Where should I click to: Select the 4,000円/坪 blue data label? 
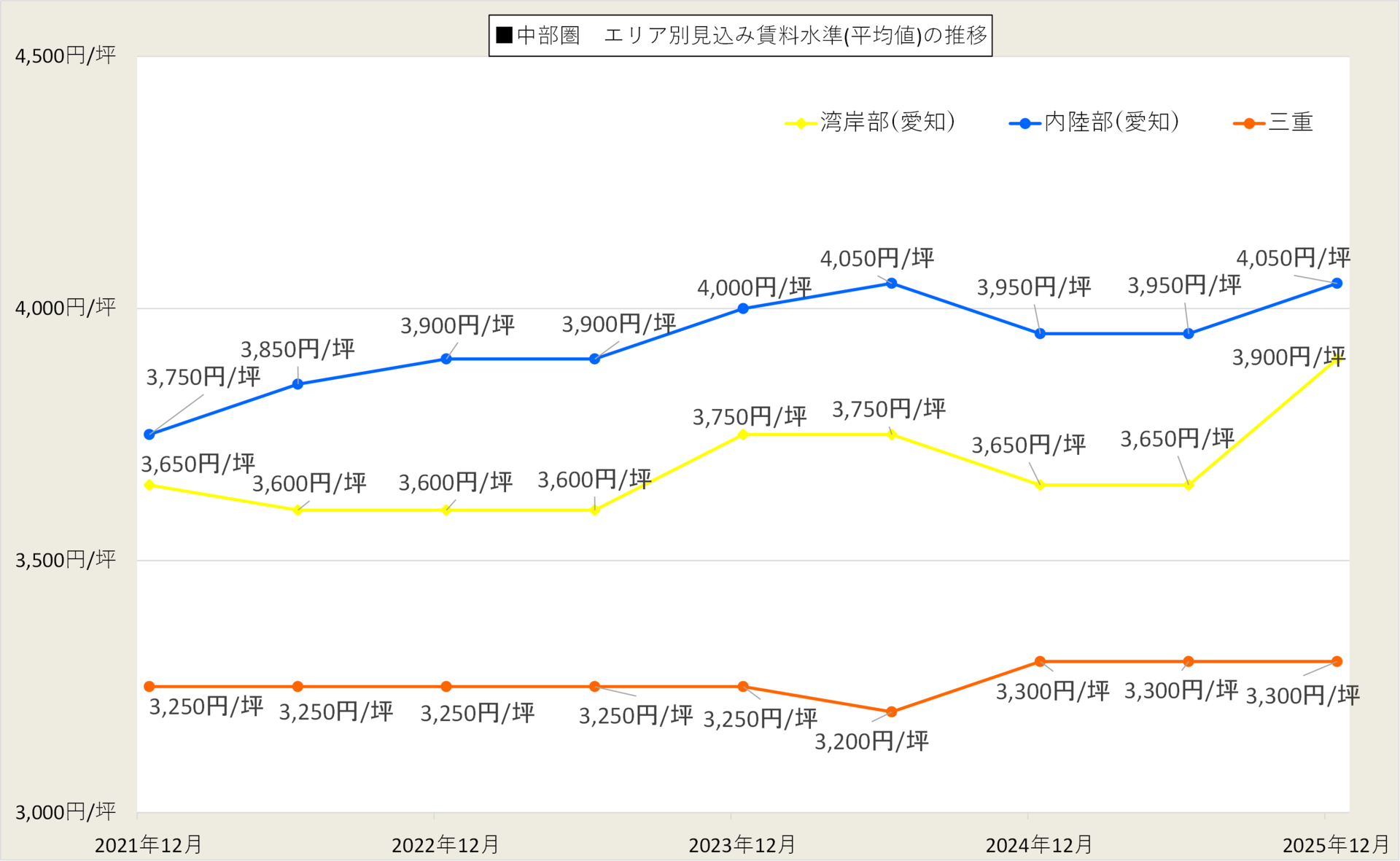click(754, 287)
